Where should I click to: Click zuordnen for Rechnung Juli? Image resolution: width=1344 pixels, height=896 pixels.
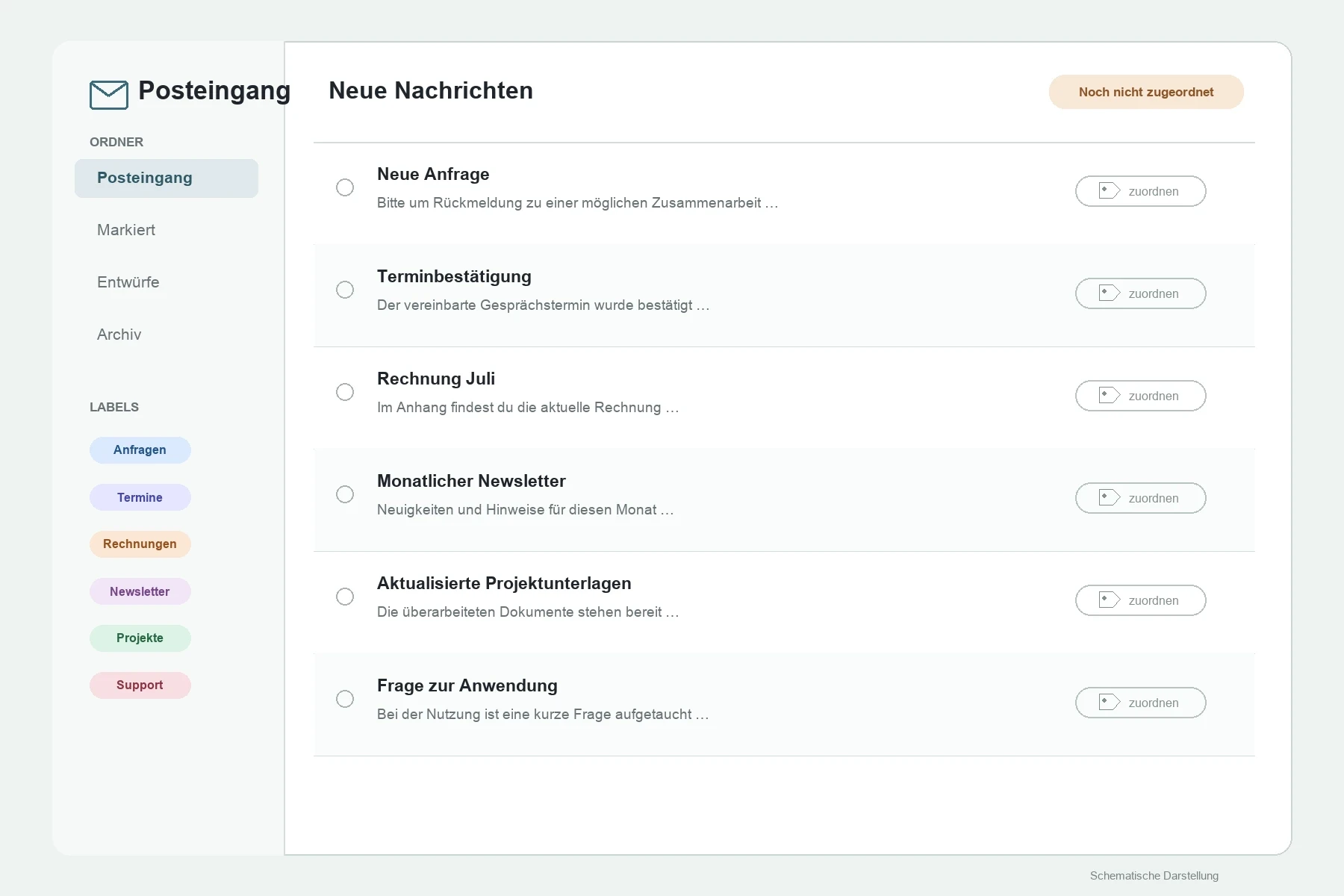pos(1141,396)
